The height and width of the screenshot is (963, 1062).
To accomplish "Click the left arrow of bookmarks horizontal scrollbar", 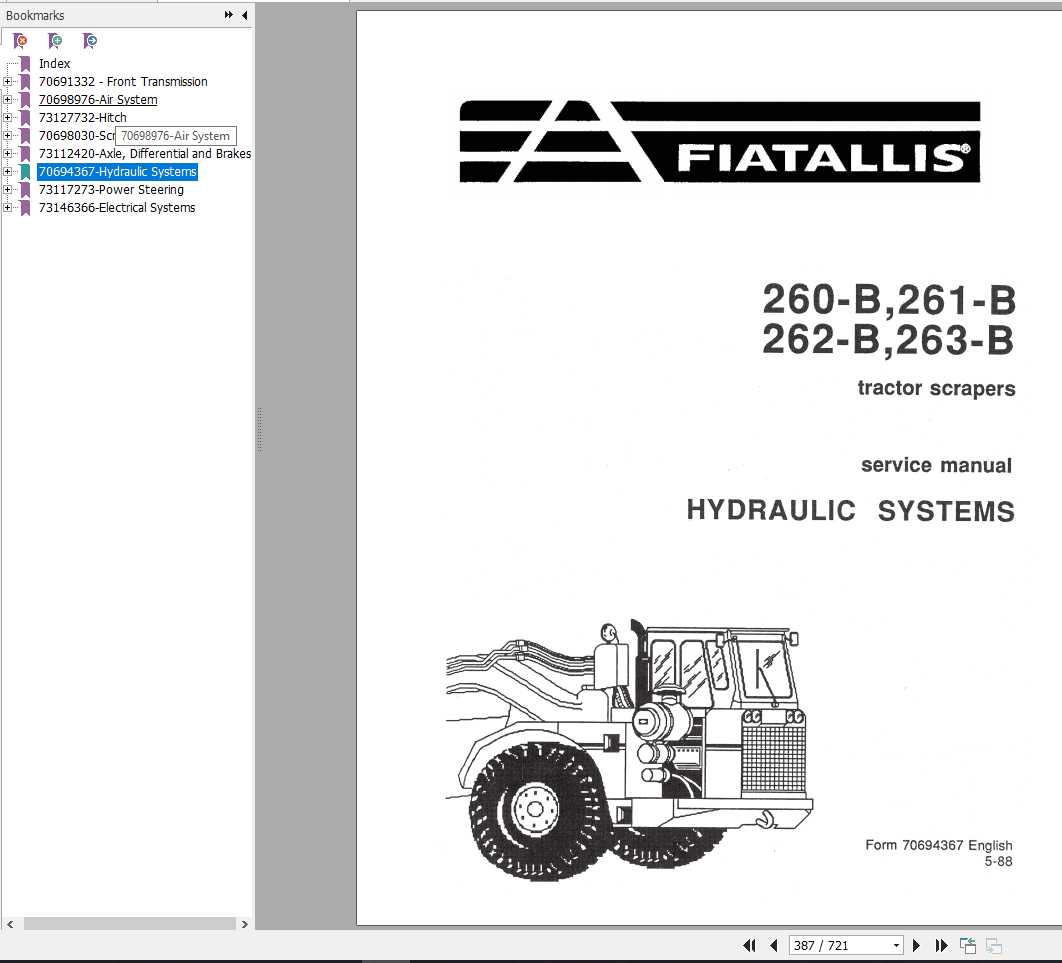I will click(9, 924).
